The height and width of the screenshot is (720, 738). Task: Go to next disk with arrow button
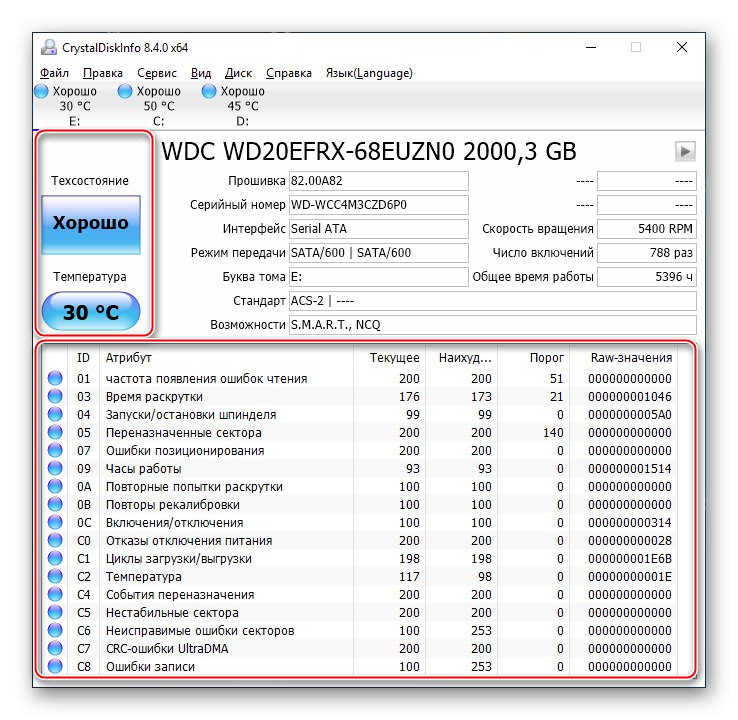click(x=685, y=152)
